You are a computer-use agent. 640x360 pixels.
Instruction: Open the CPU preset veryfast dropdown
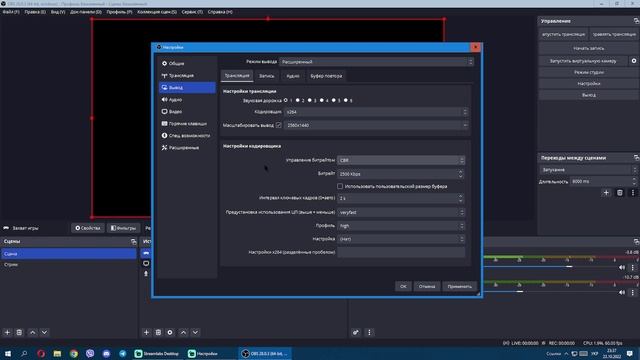[x=401, y=212]
